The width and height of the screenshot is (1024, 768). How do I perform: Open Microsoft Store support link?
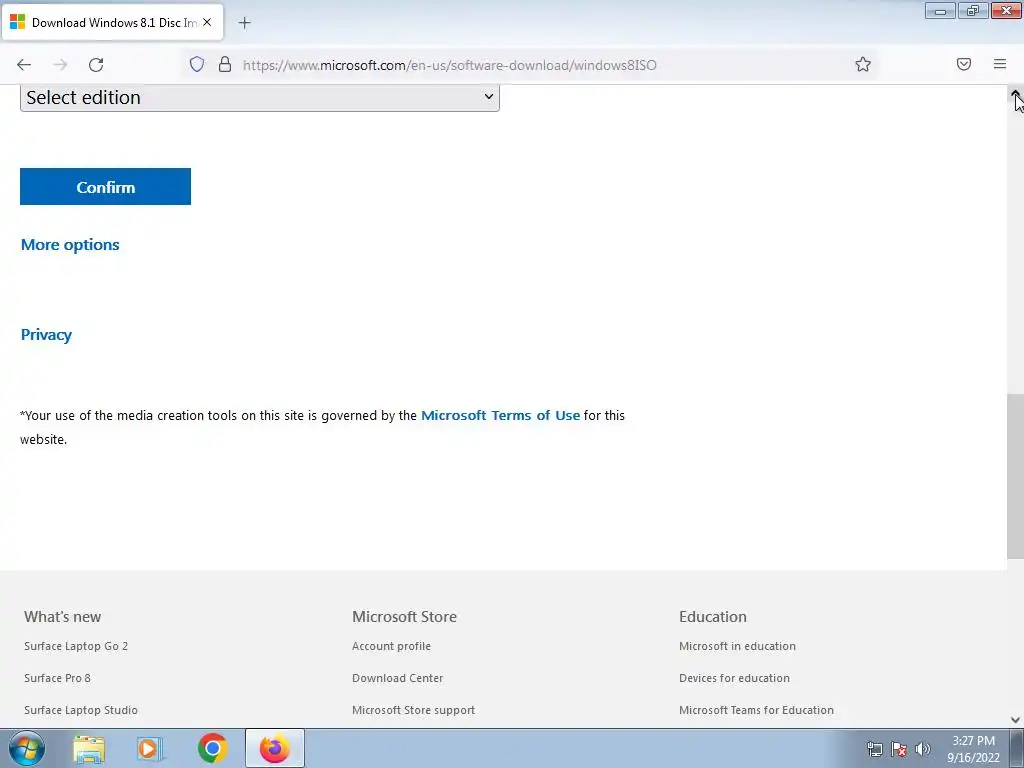click(413, 710)
